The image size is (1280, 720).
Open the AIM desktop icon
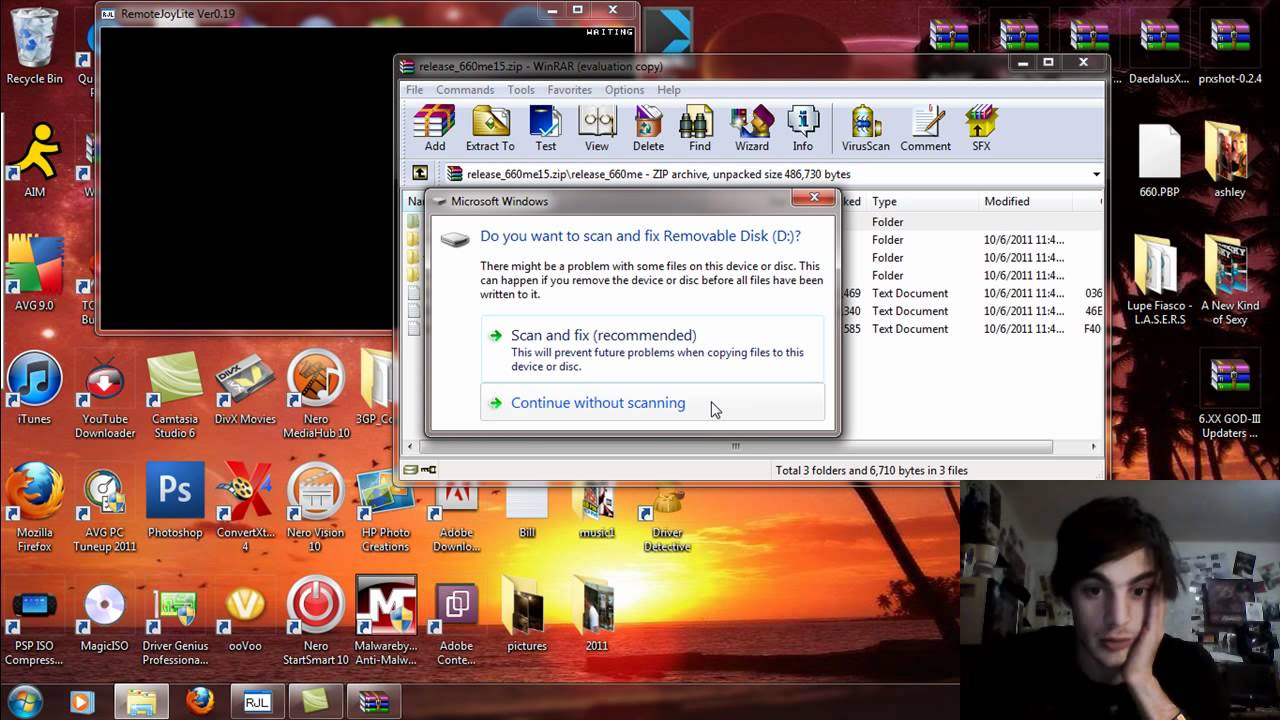(34, 160)
